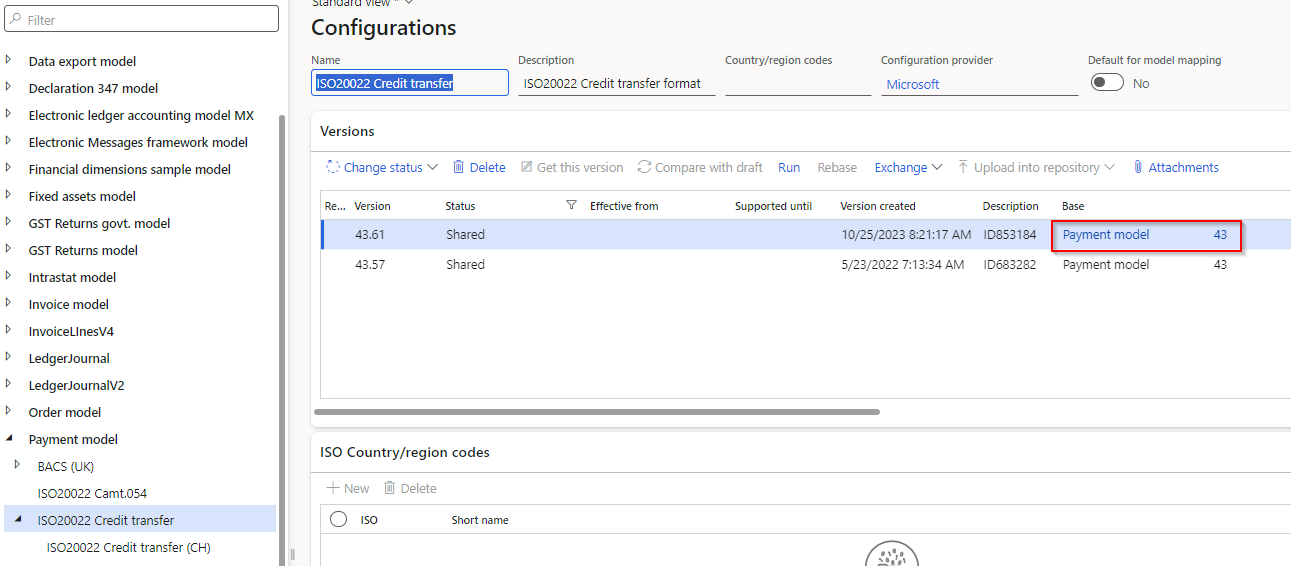Select Intrastat model tree item

click(x=72, y=277)
